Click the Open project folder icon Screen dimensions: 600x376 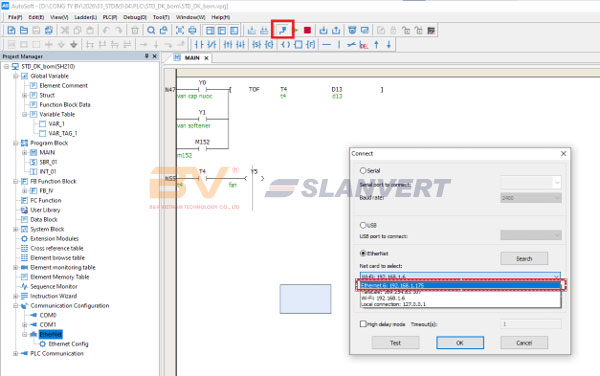[24, 30]
